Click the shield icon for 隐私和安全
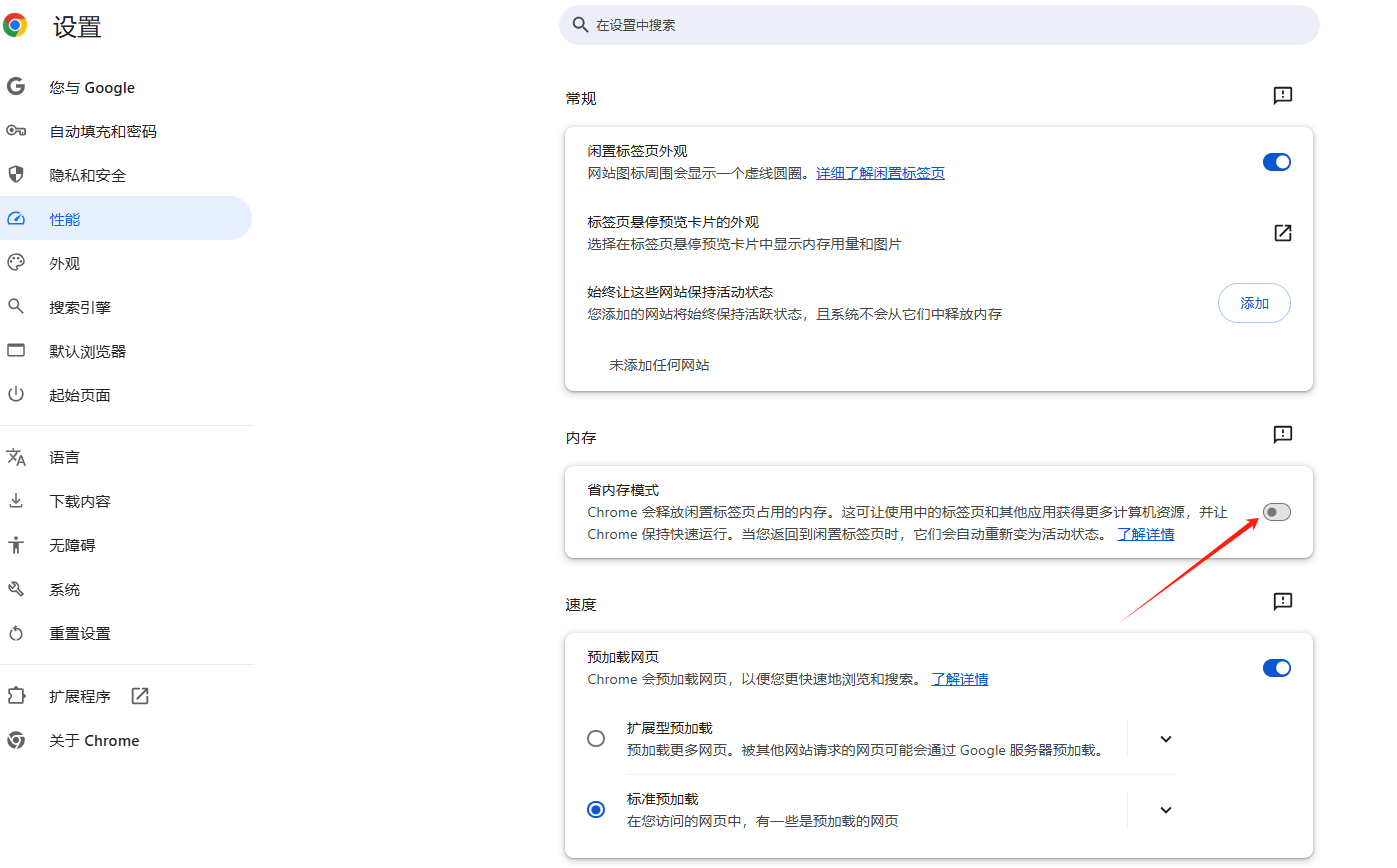The image size is (1397, 868). point(15,175)
